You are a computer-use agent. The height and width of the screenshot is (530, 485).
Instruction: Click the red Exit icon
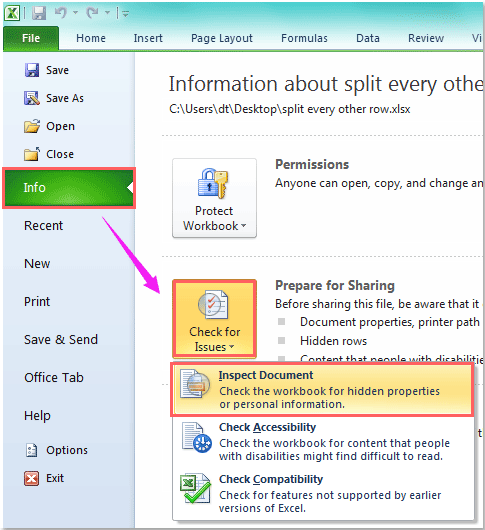click(31, 478)
